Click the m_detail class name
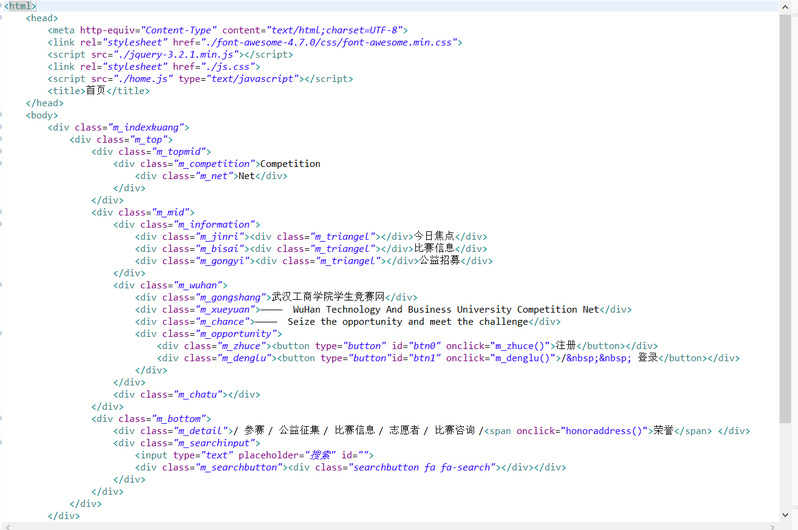Screen dimensions: 798x530 200,431
